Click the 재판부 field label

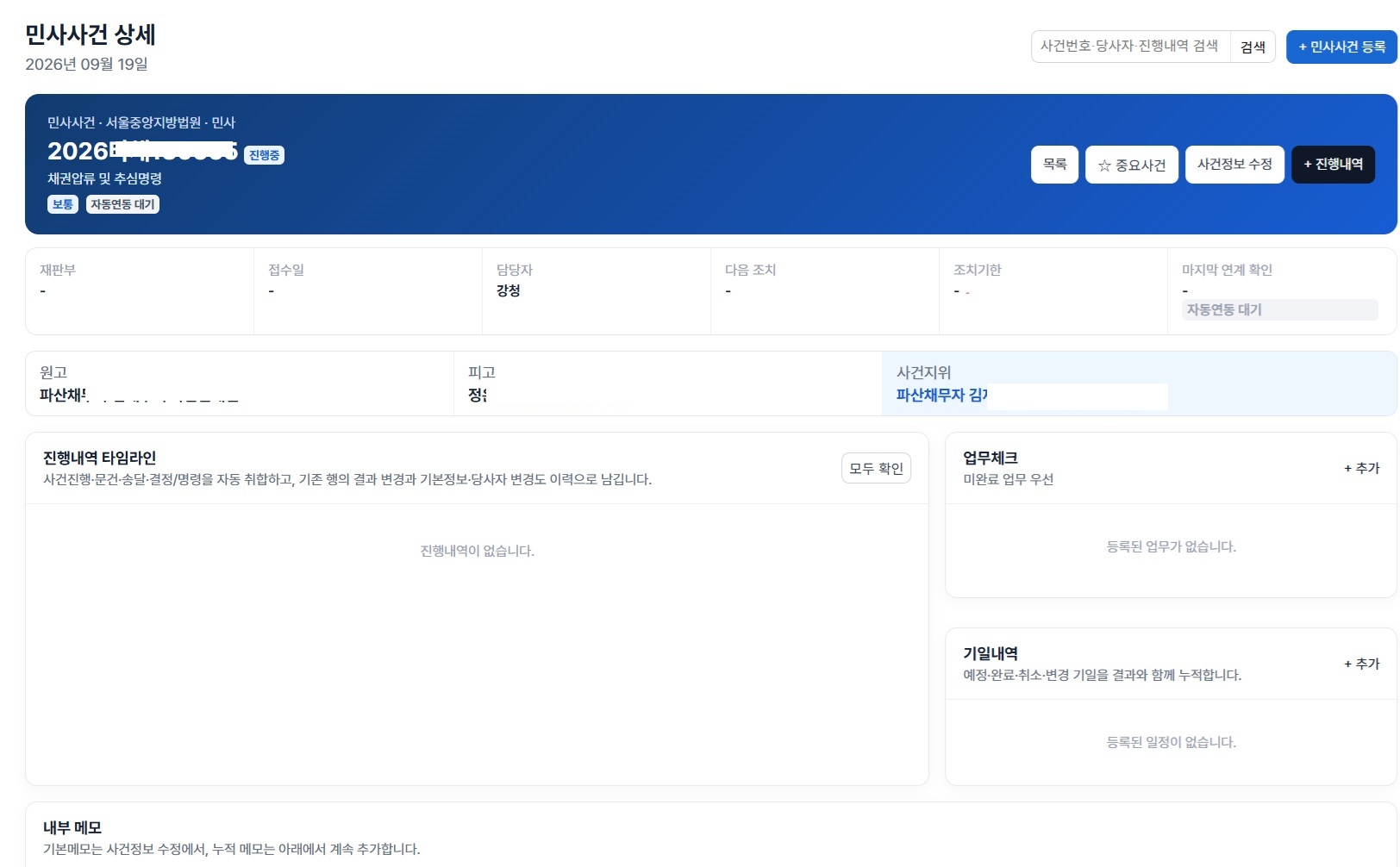(58, 270)
